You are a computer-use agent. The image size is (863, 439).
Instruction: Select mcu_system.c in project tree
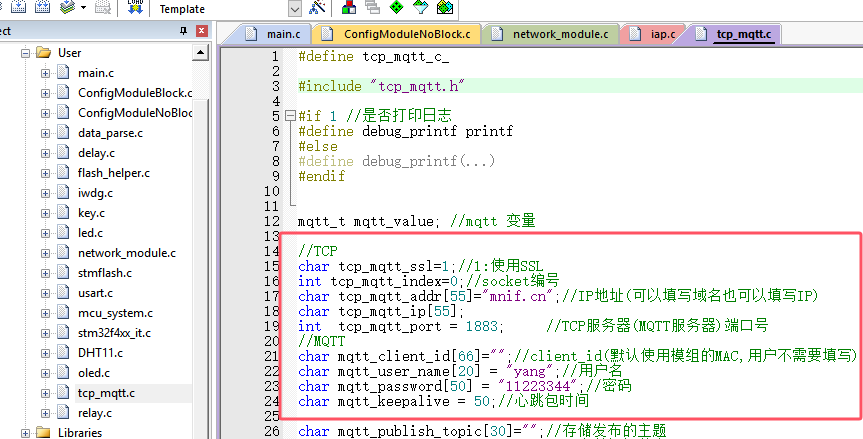[115, 313]
